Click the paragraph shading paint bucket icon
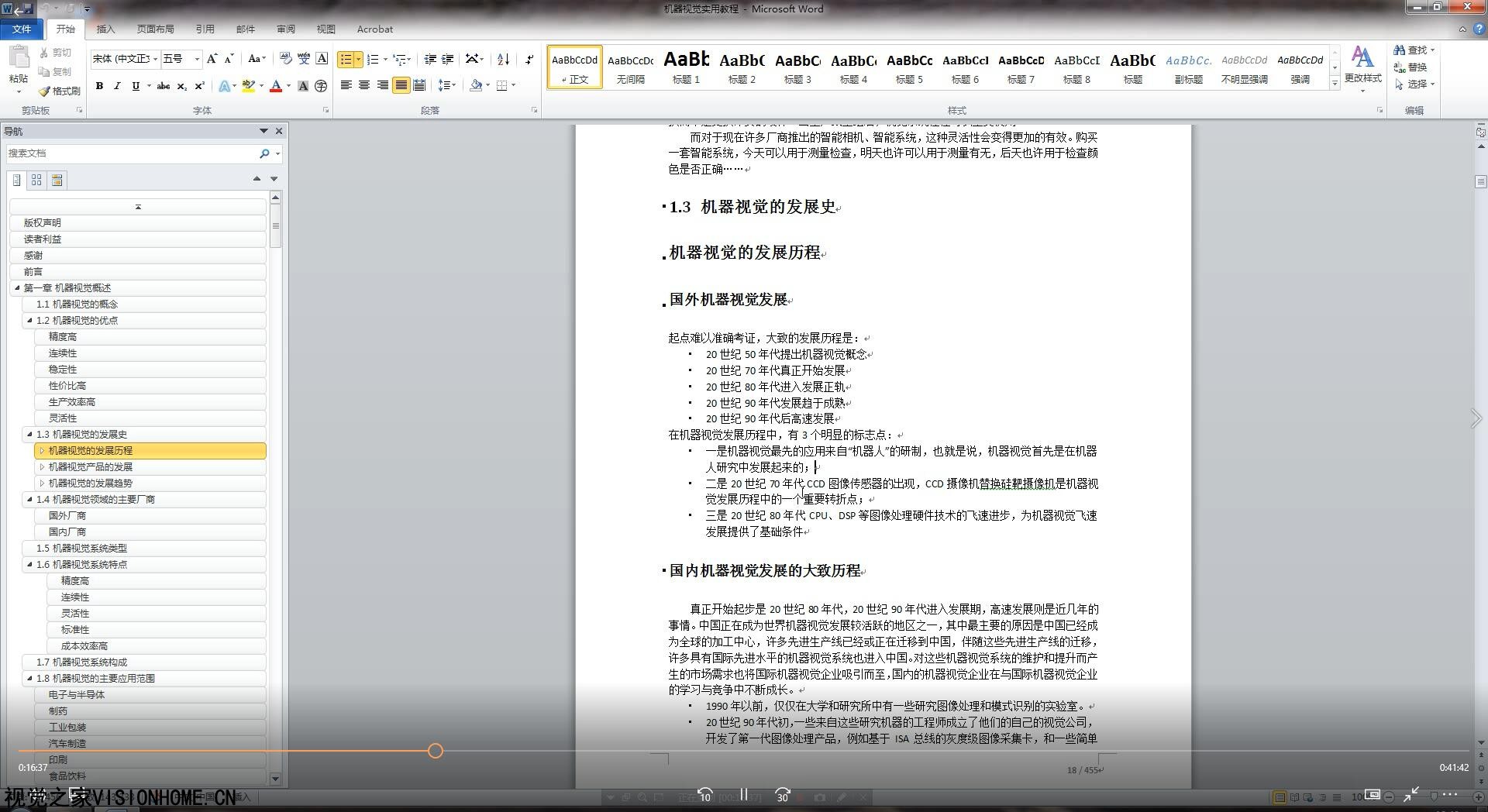 [x=476, y=86]
